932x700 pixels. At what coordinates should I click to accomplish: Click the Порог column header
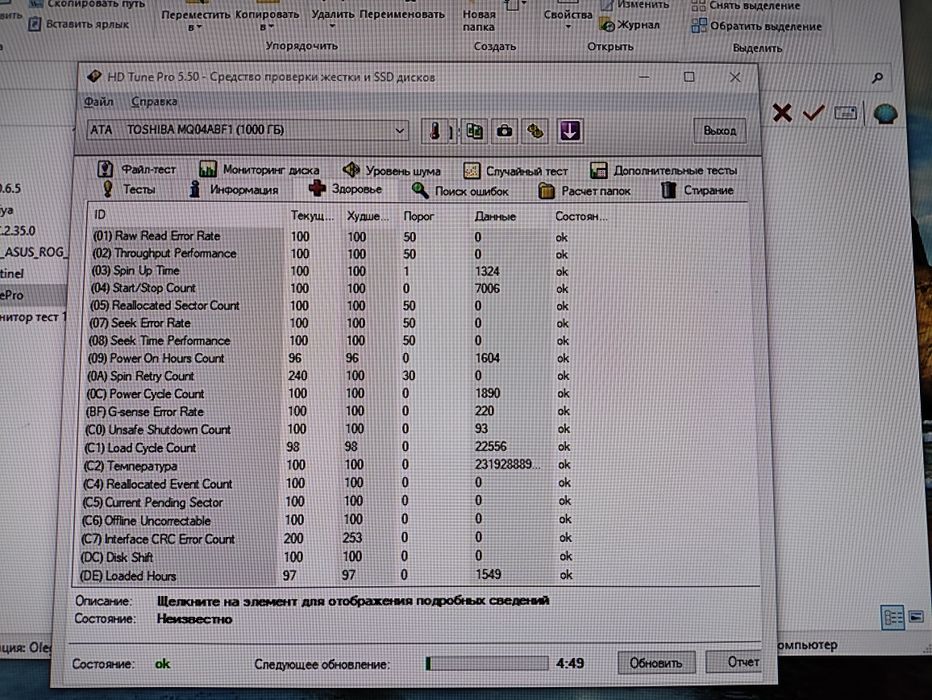(x=419, y=216)
